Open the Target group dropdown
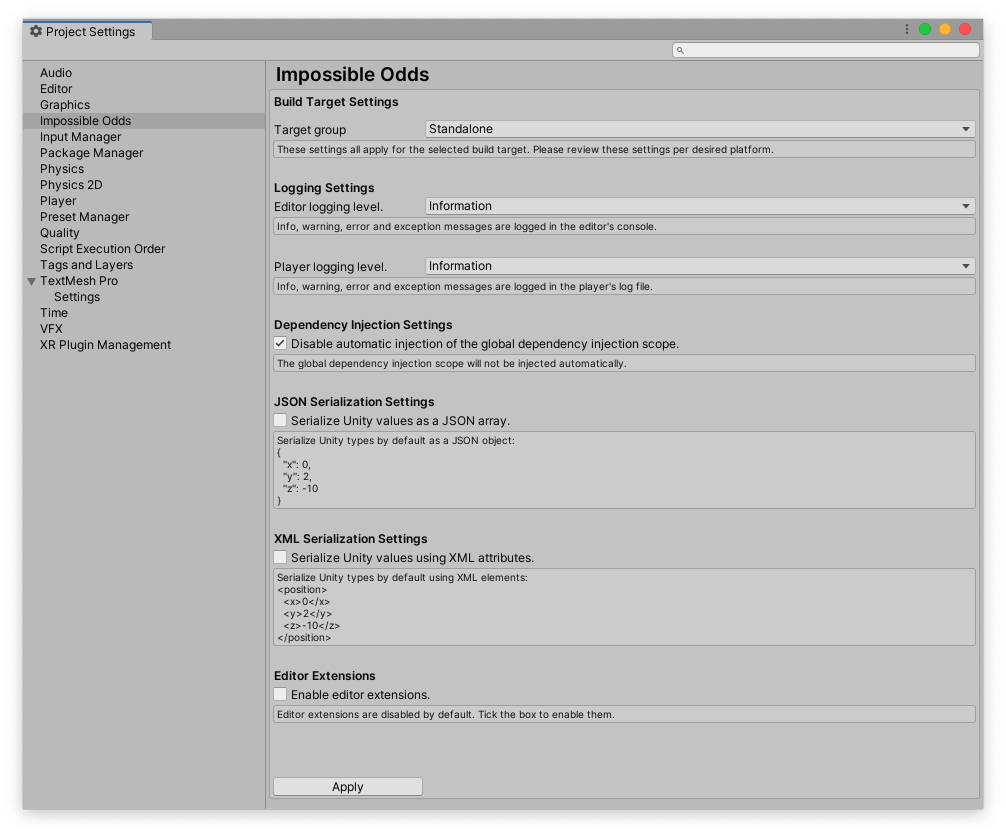 click(x=700, y=129)
